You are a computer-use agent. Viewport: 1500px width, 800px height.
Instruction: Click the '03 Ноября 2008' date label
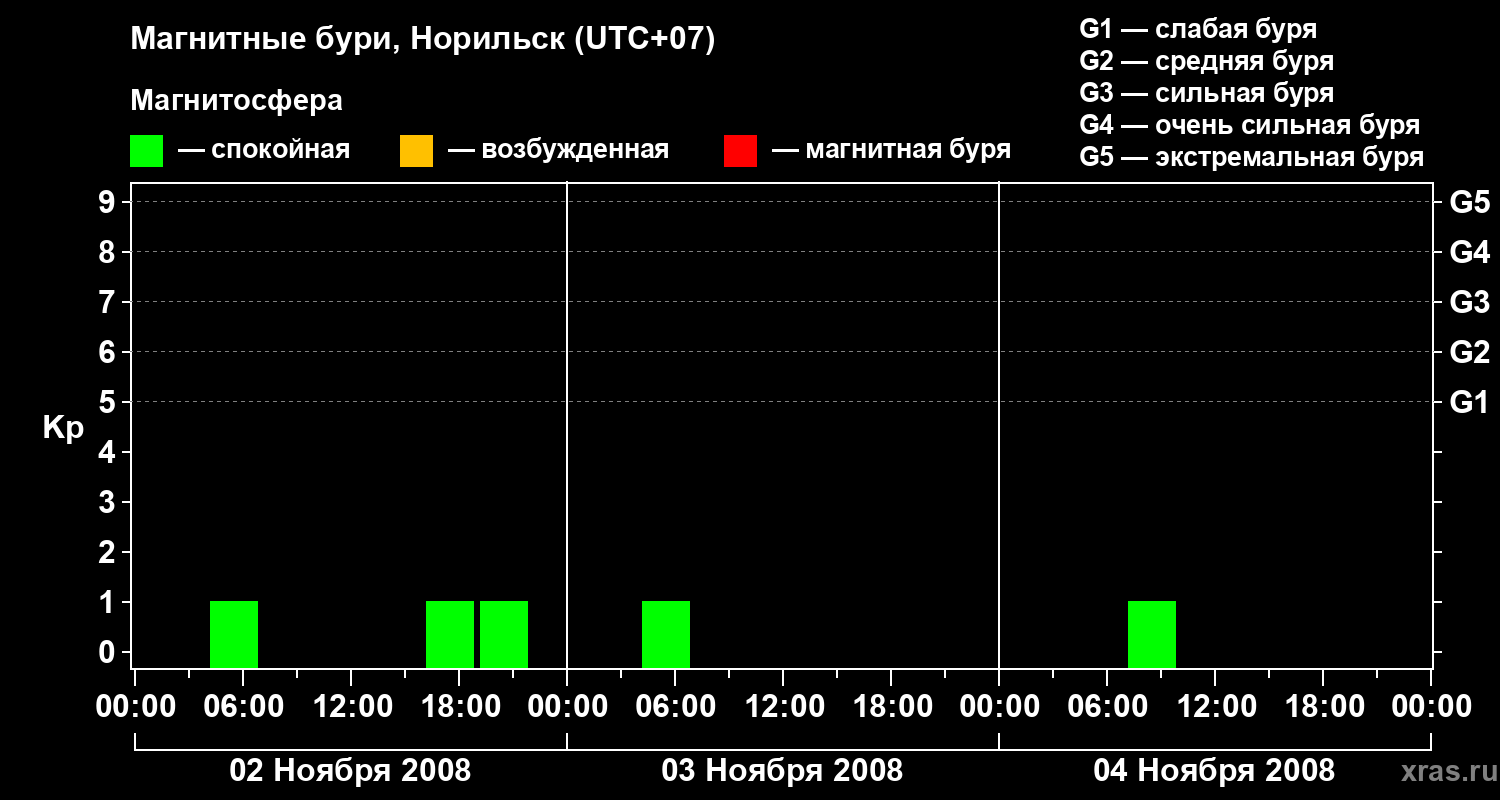[x=782, y=770]
